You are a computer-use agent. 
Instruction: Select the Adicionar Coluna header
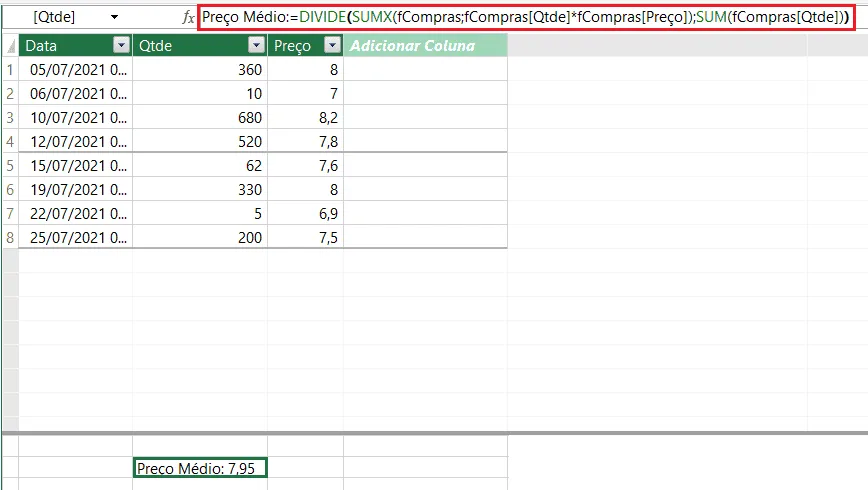pyautogui.click(x=425, y=45)
